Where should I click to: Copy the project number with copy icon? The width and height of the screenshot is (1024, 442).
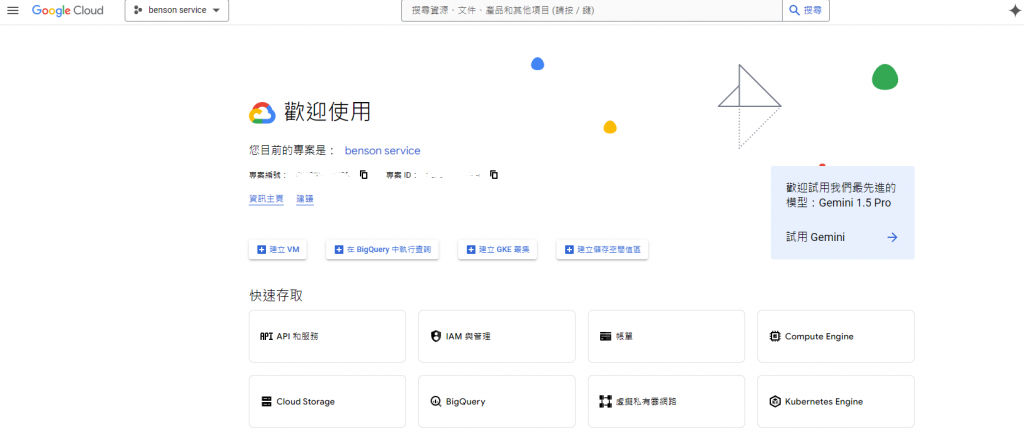pos(364,175)
